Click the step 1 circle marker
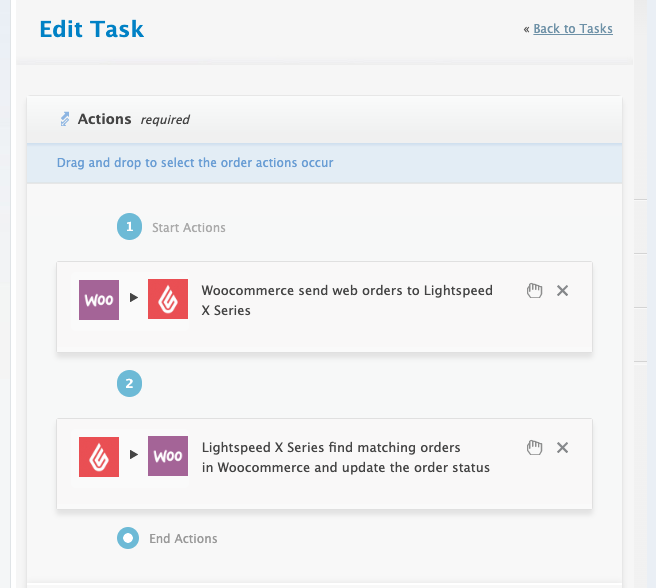656x588 pixels. pyautogui.click(x=129, y=228)
